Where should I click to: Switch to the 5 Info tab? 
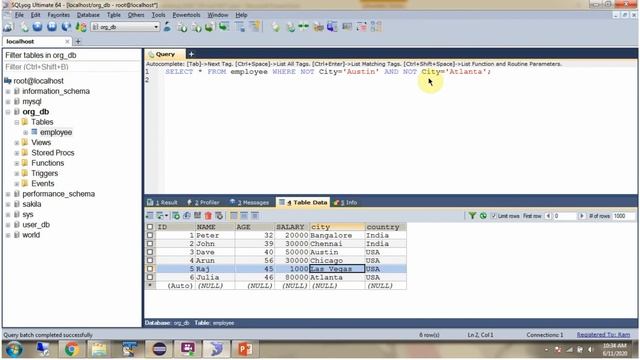coord(346,202)
